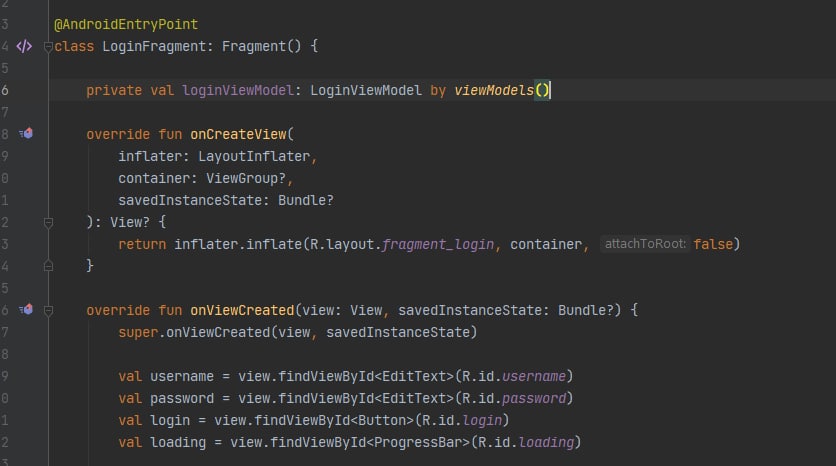Viewport: 836px width, 466px height.
Task: Click Bundle? type in onCreateView parameters
Action: pyautogui.click(x=306, y=200)
